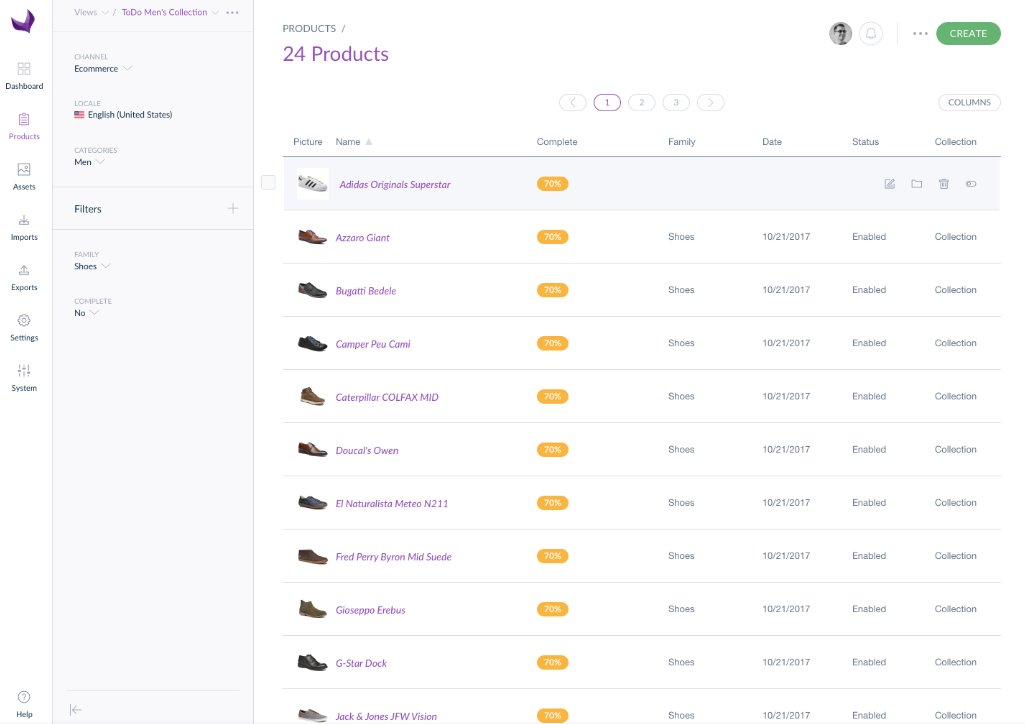Go to page 2 of products
This screenshot has height=724, width=1025.
641,102
